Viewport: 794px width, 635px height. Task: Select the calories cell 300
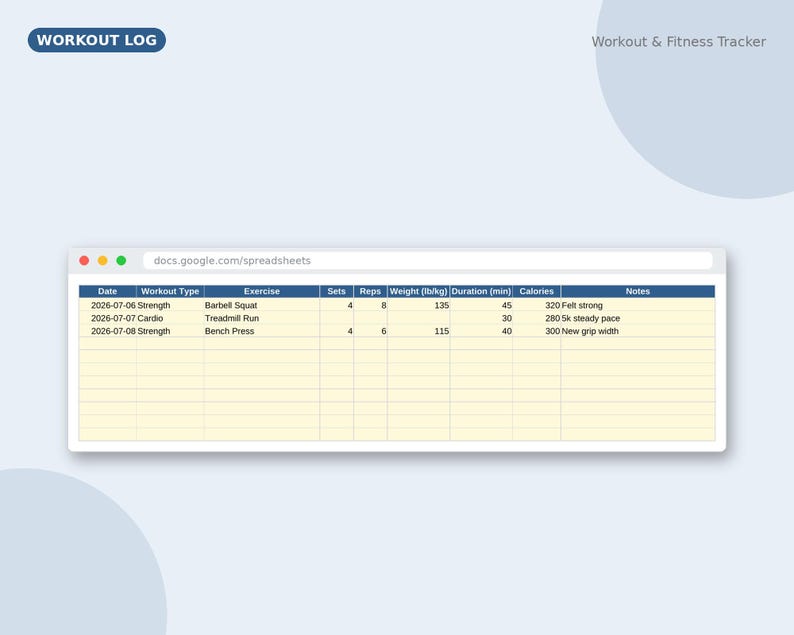tap(536, 331)
